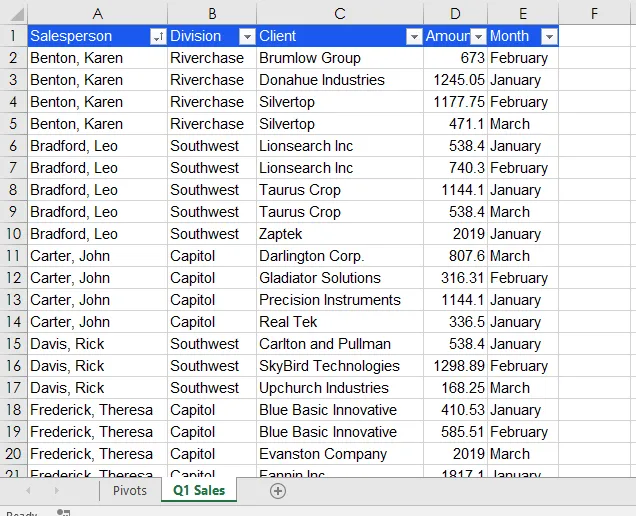
Task: Select Benton, Karen cell in row 2
Action: [x=97, y=58]
